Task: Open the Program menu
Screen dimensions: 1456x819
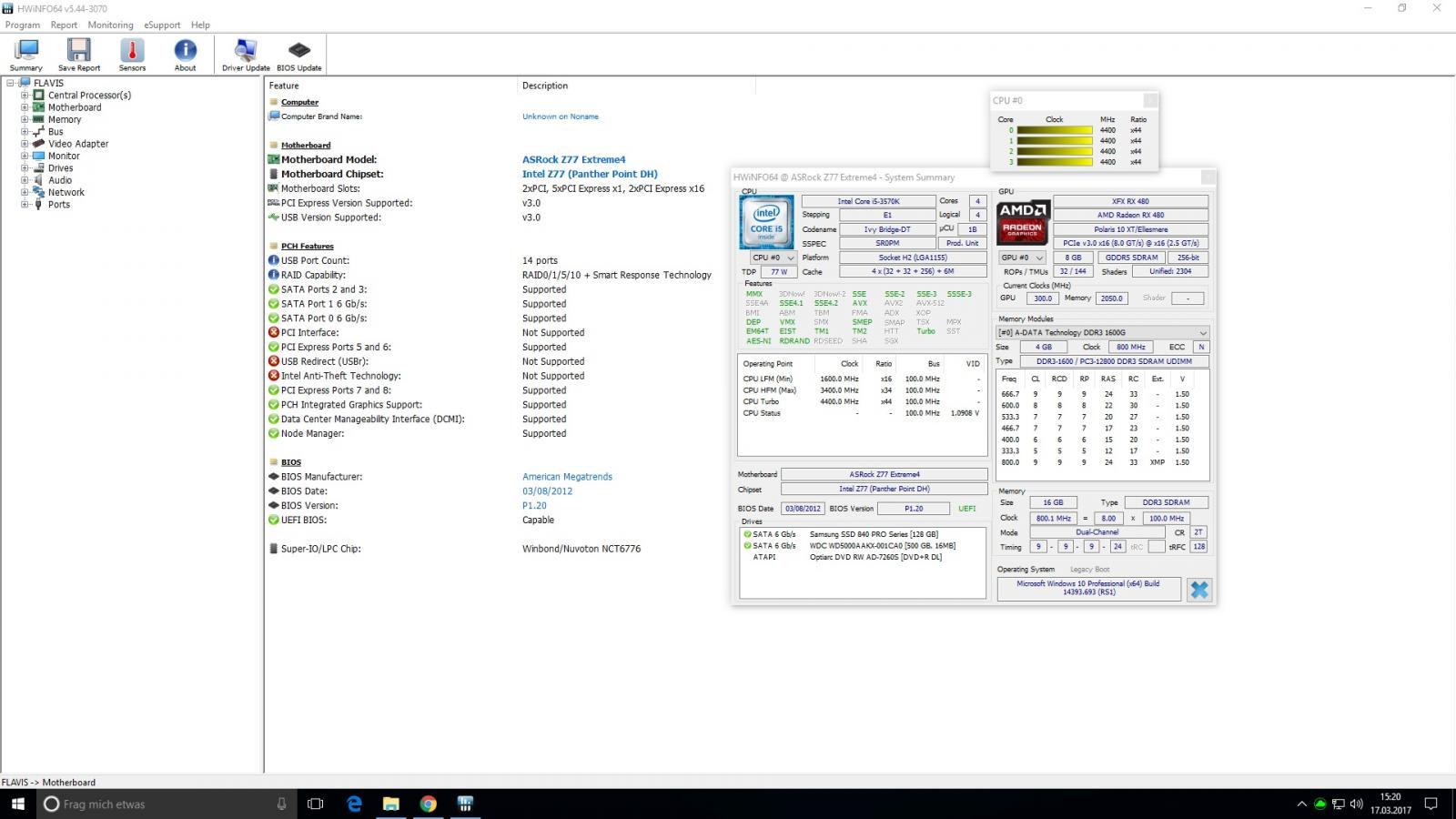Action: (23, 25)
